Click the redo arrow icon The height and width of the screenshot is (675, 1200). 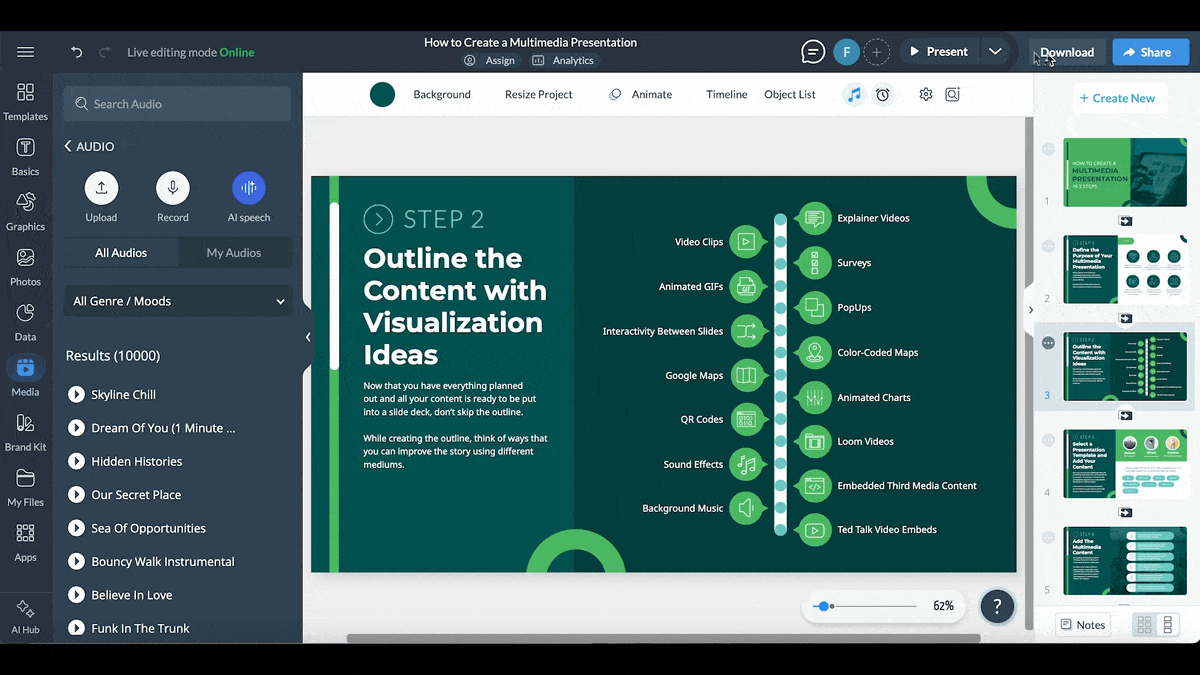(x=104, y=52)
